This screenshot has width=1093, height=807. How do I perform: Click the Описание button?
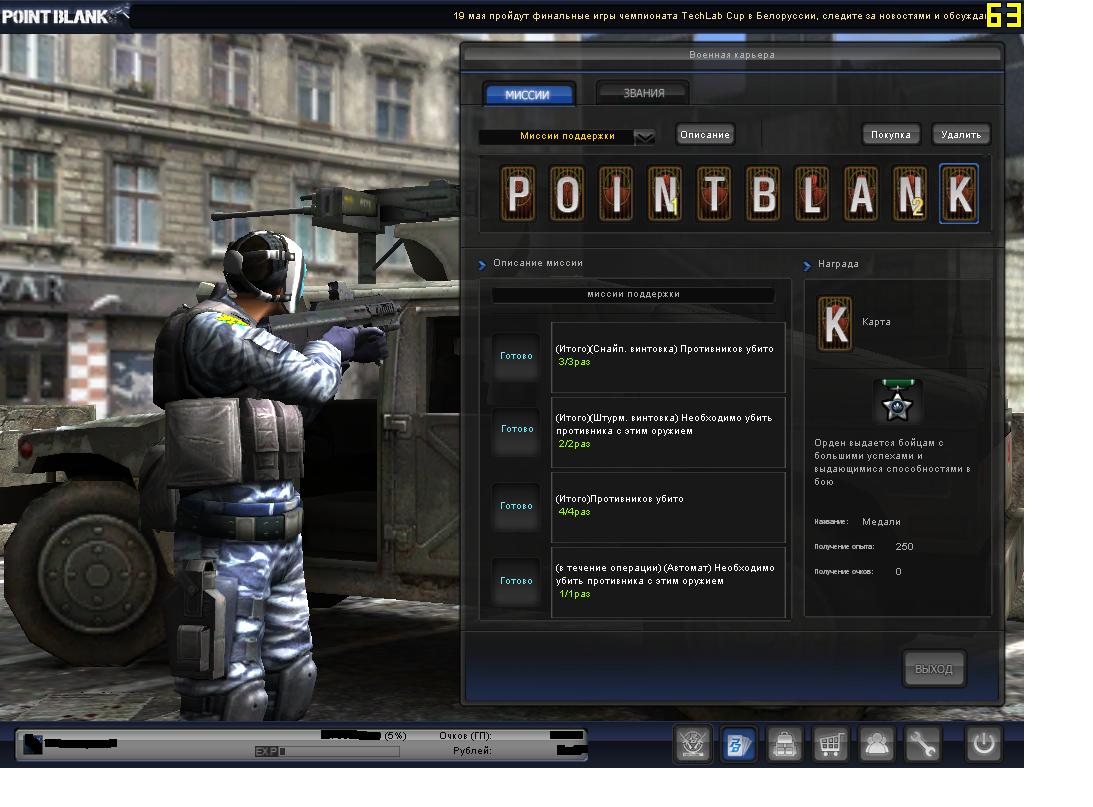(x=705, y=134)
